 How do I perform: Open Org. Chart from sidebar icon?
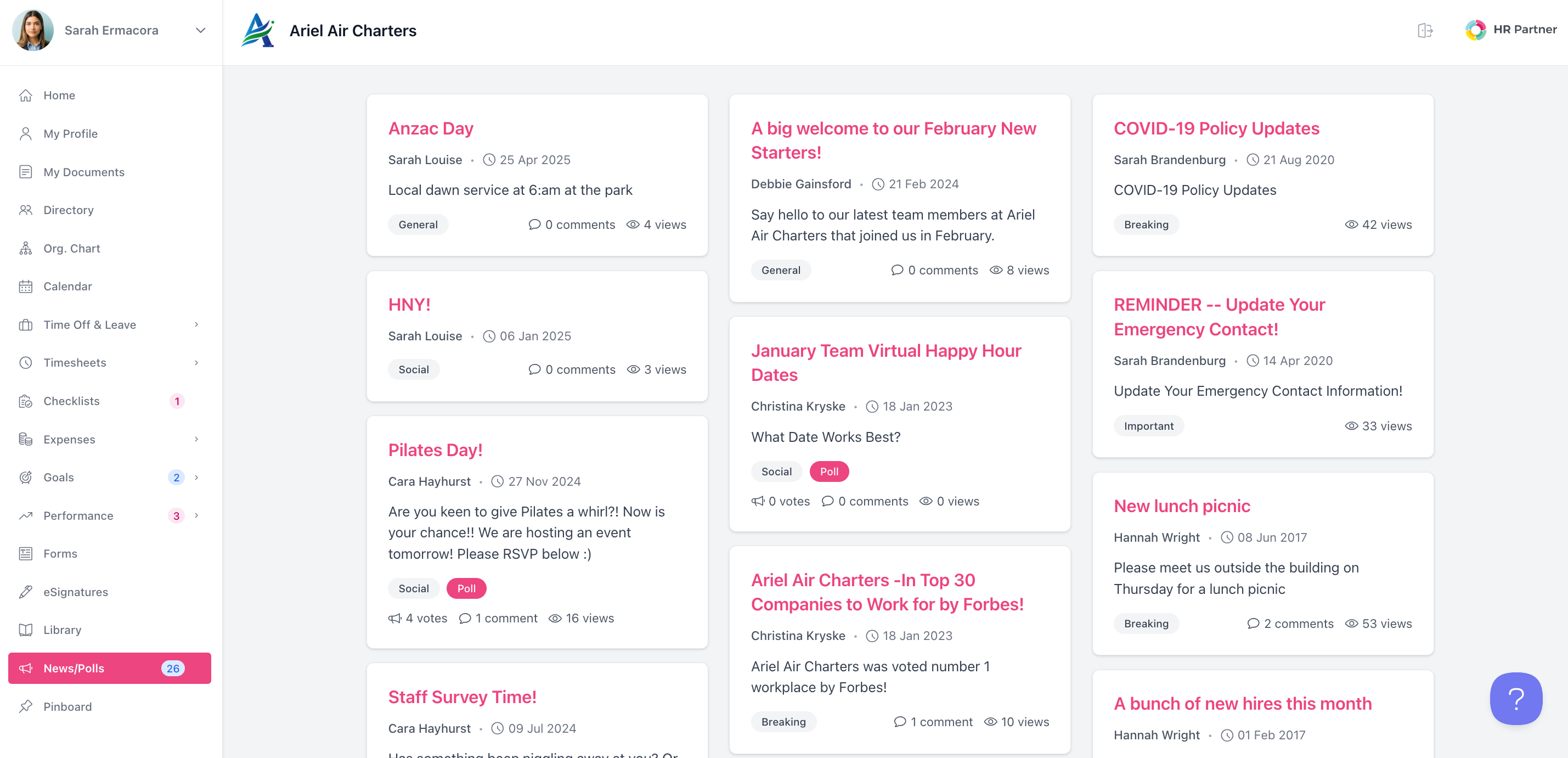[x=26, y=249]
